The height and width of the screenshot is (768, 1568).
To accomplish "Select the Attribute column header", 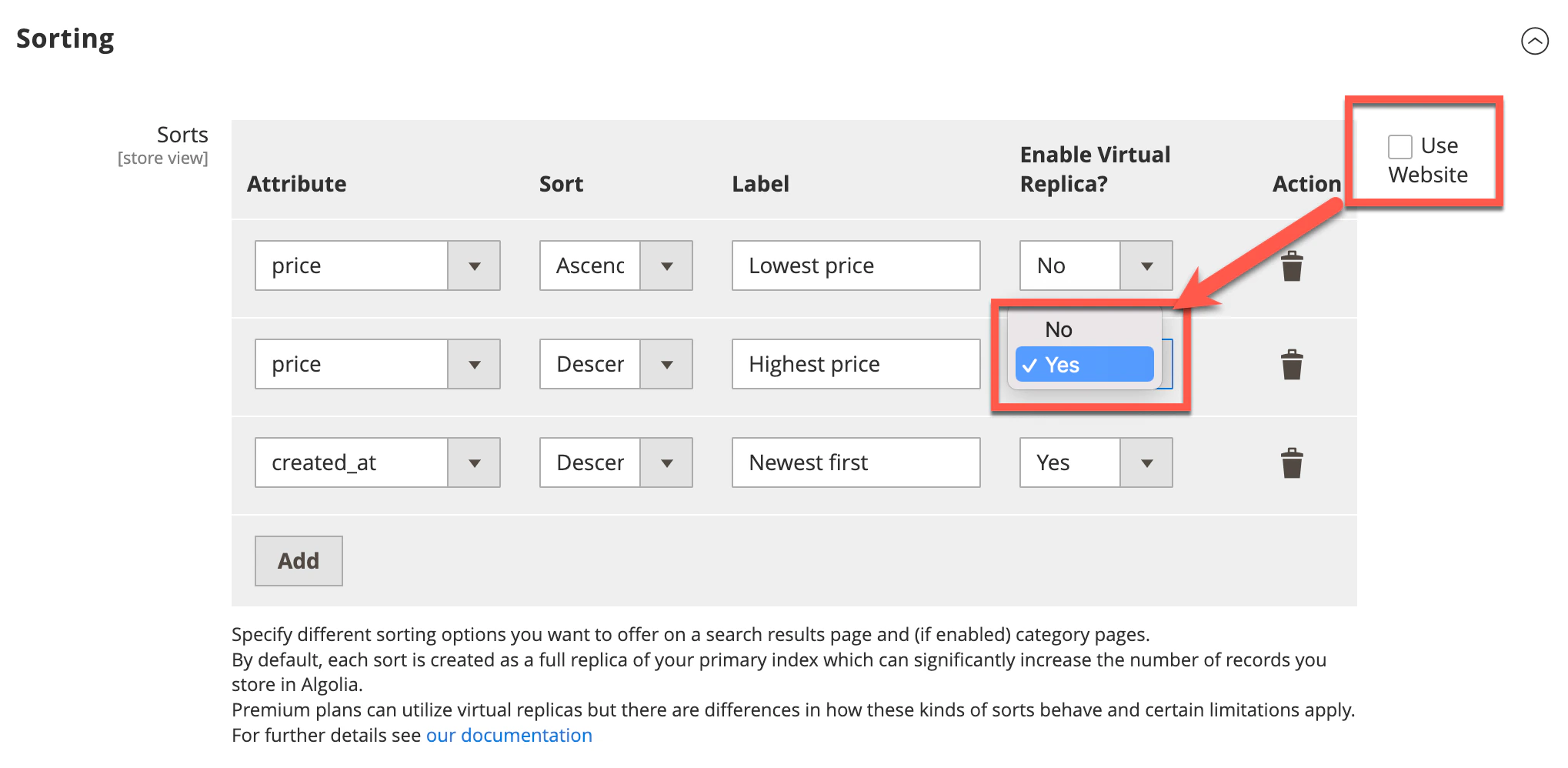I will pos(296,184).
